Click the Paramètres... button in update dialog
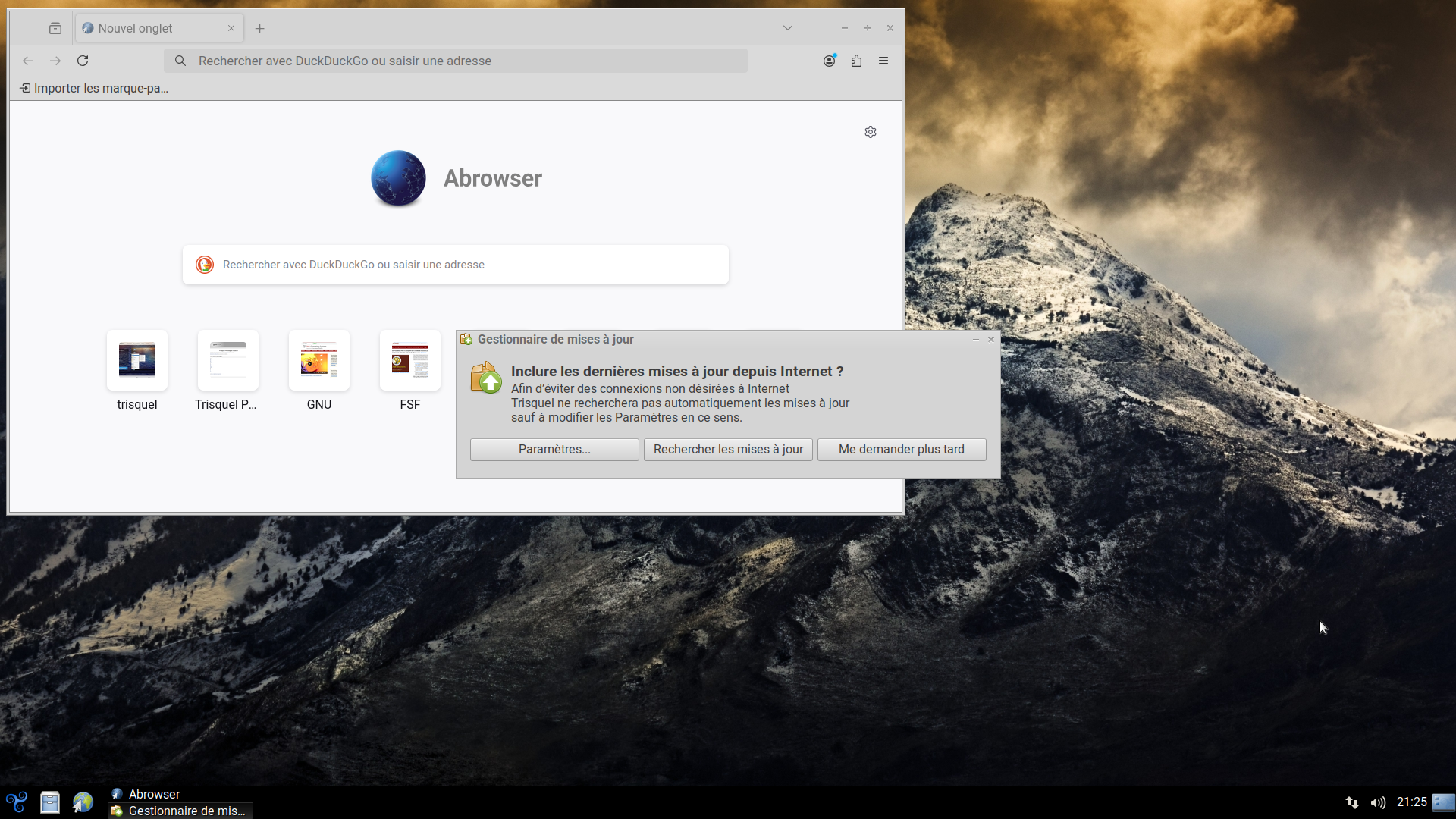The image size is (1456, 819). click(x=554, y=450)
